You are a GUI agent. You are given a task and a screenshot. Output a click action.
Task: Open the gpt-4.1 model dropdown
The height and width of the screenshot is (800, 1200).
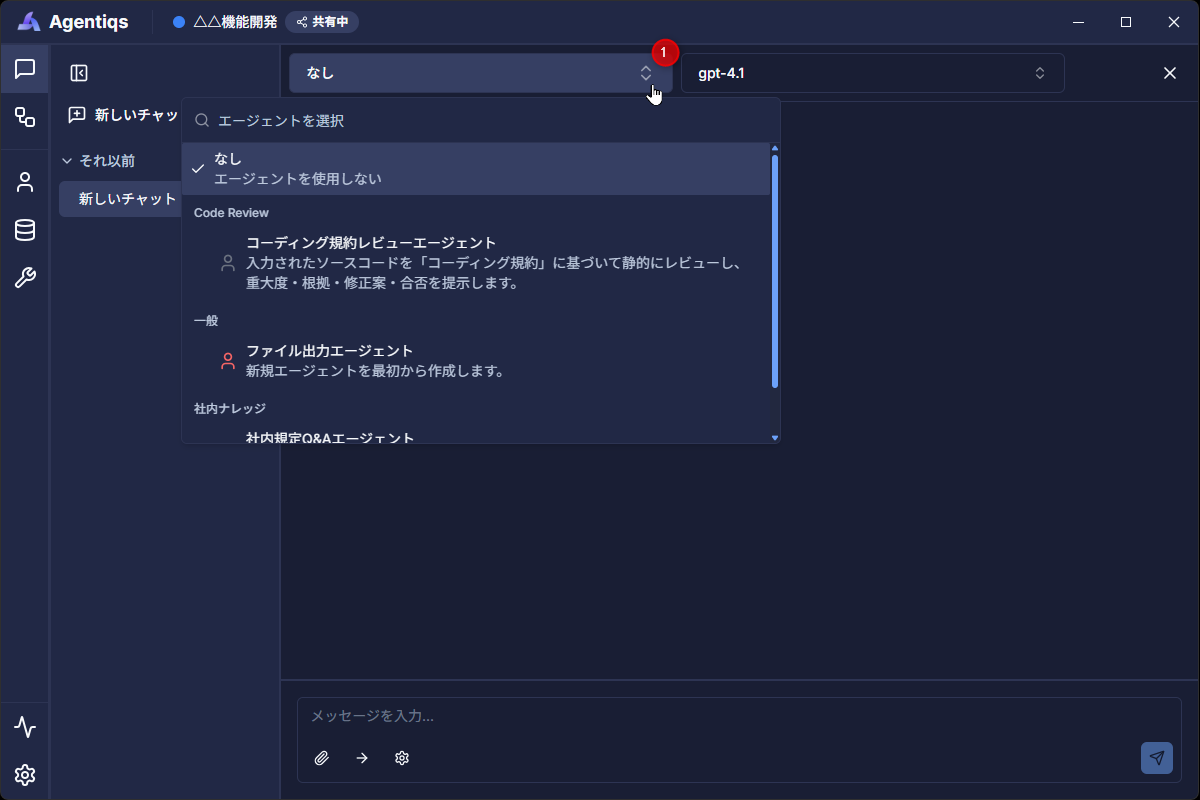coord(872,73)
